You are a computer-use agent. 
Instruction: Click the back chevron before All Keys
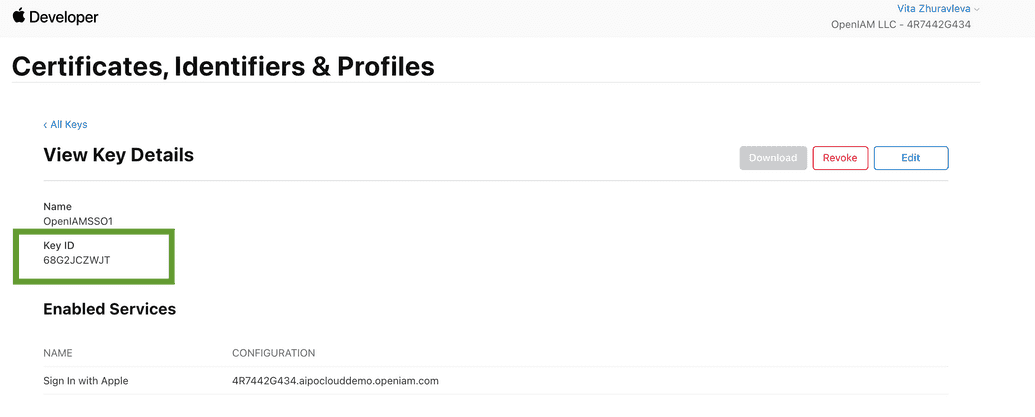pos(45,125)
